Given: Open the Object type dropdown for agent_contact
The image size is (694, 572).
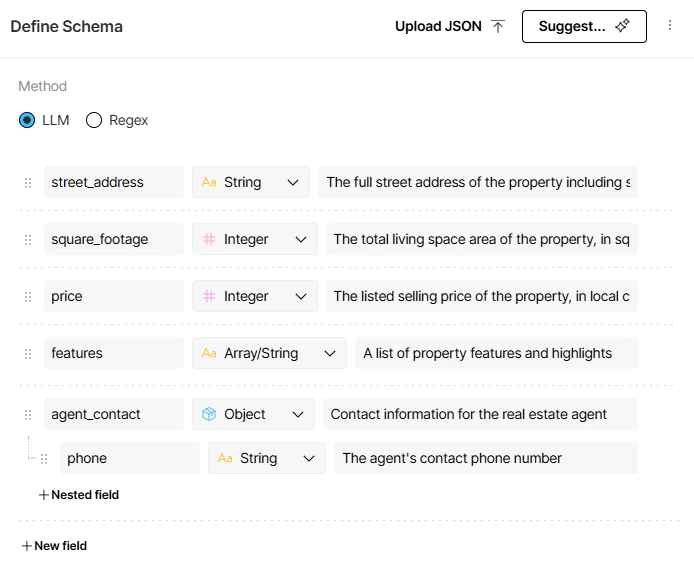Looking at the screenshot, I should pos(254,414).
